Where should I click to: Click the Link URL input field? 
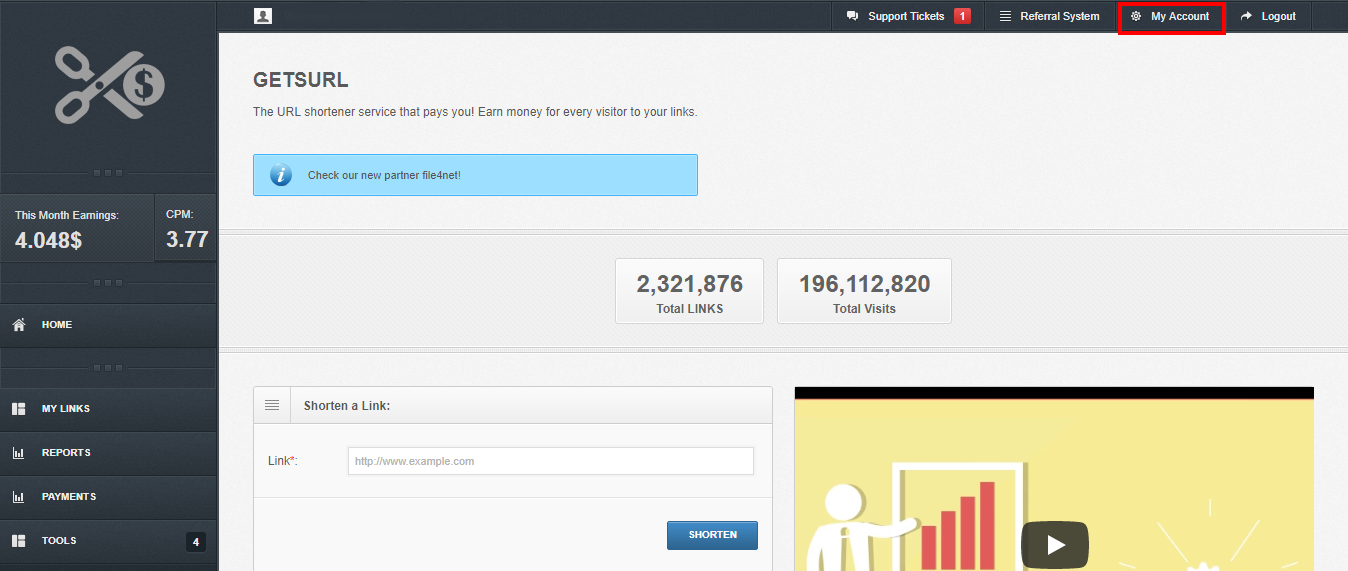551,461
